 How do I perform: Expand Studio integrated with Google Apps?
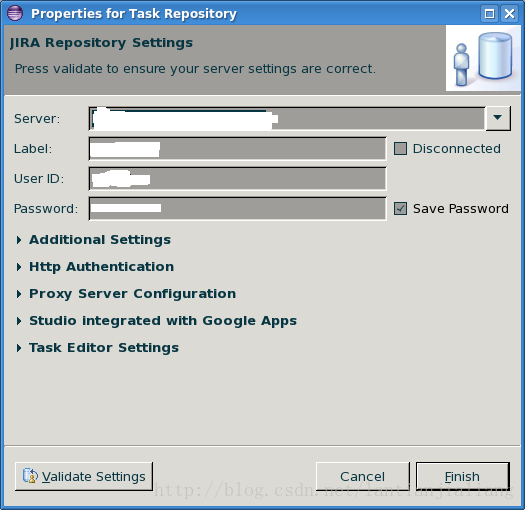click(x=19, y=321)
